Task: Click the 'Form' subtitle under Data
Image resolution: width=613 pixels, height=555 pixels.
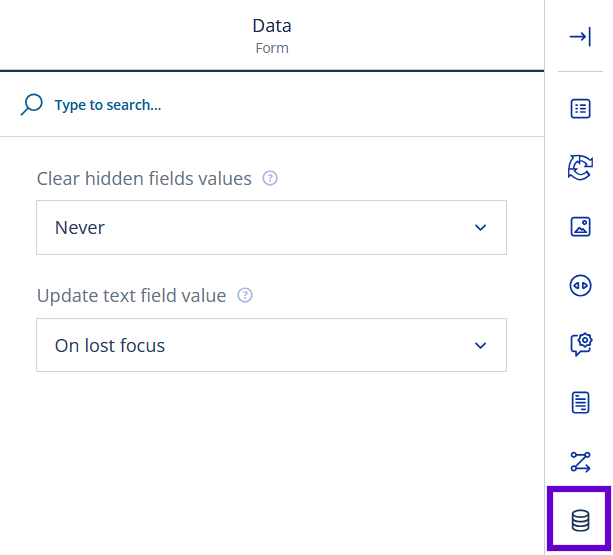Action: 272,48
